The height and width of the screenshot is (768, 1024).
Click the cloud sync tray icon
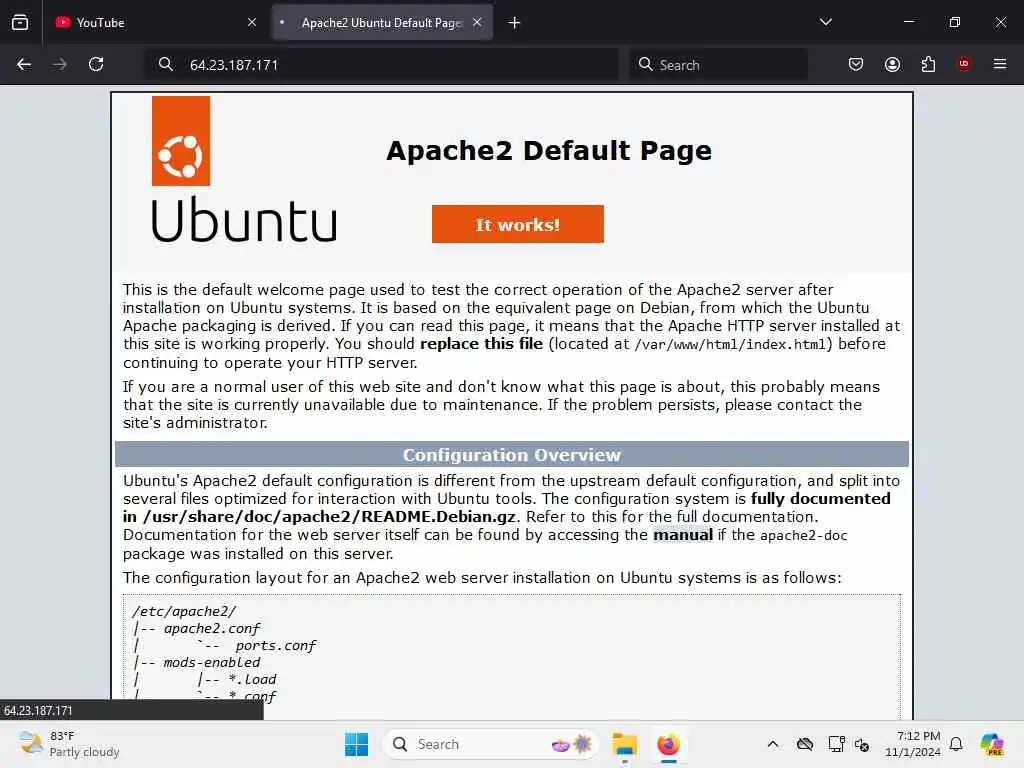(x=805, y=744)
